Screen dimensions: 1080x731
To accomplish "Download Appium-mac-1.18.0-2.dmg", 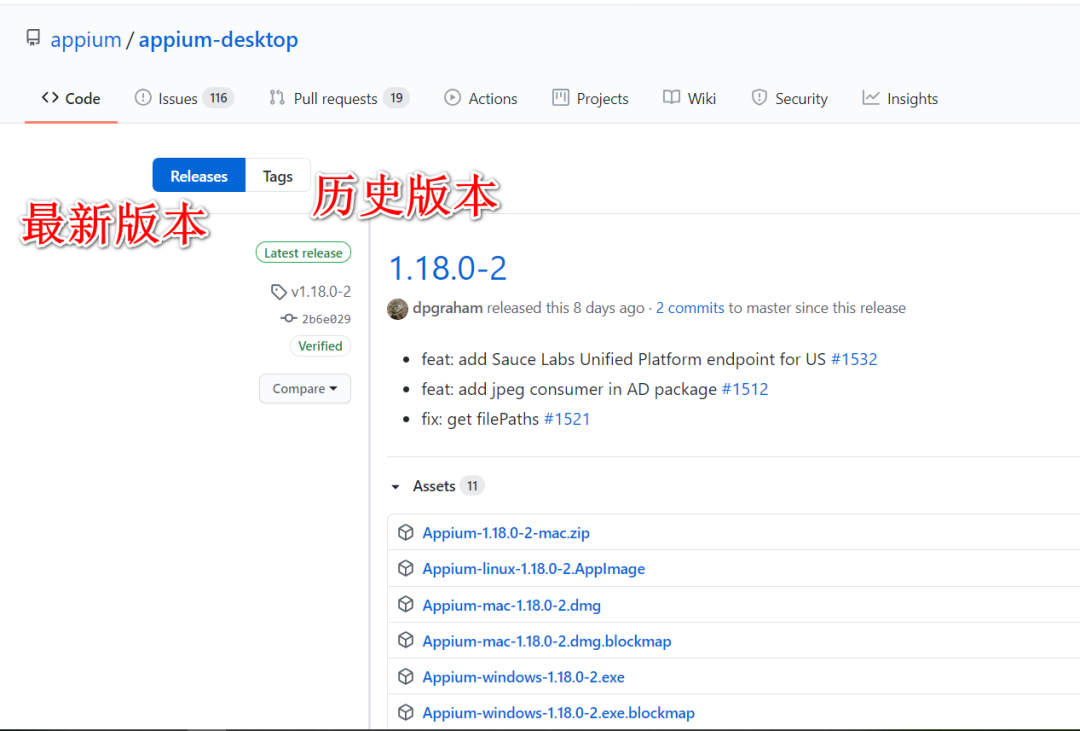I will click(x=512, y=605).
